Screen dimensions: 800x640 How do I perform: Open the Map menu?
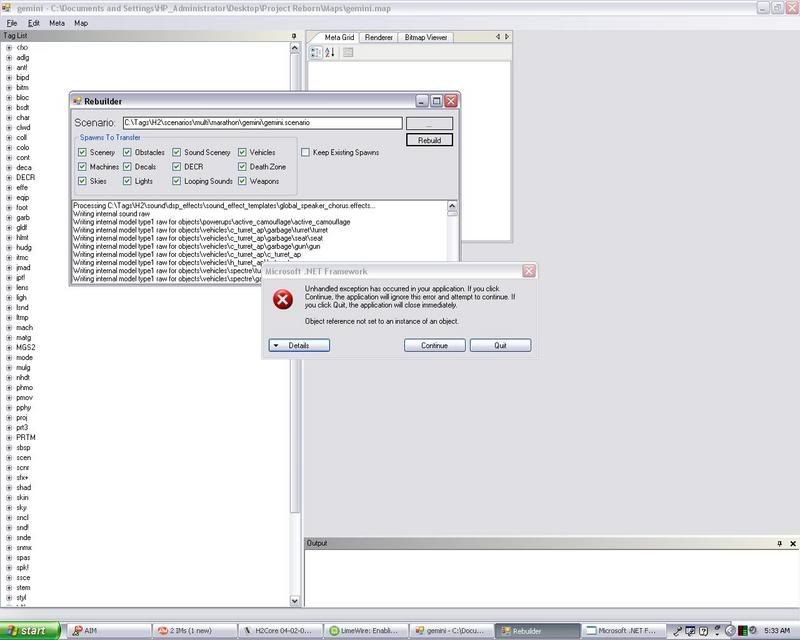click(81, 23)
